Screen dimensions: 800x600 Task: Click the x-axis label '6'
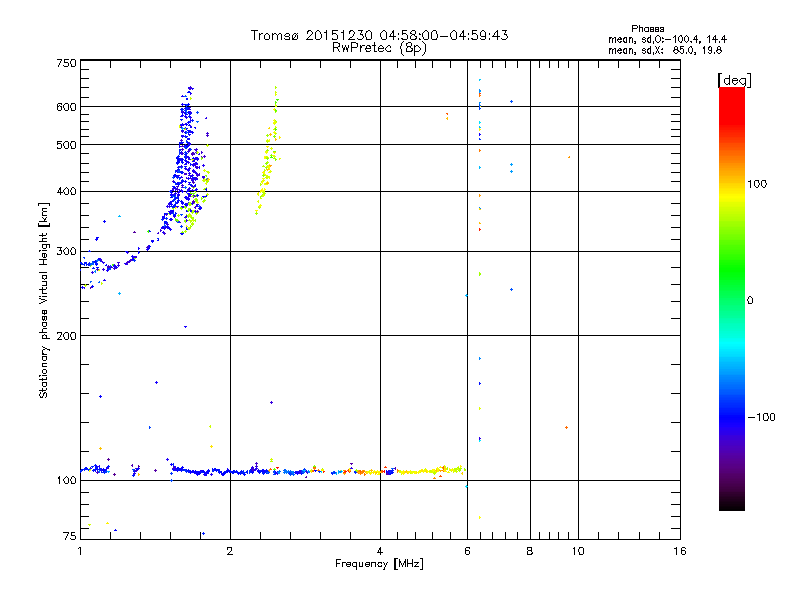click(467, 551)
